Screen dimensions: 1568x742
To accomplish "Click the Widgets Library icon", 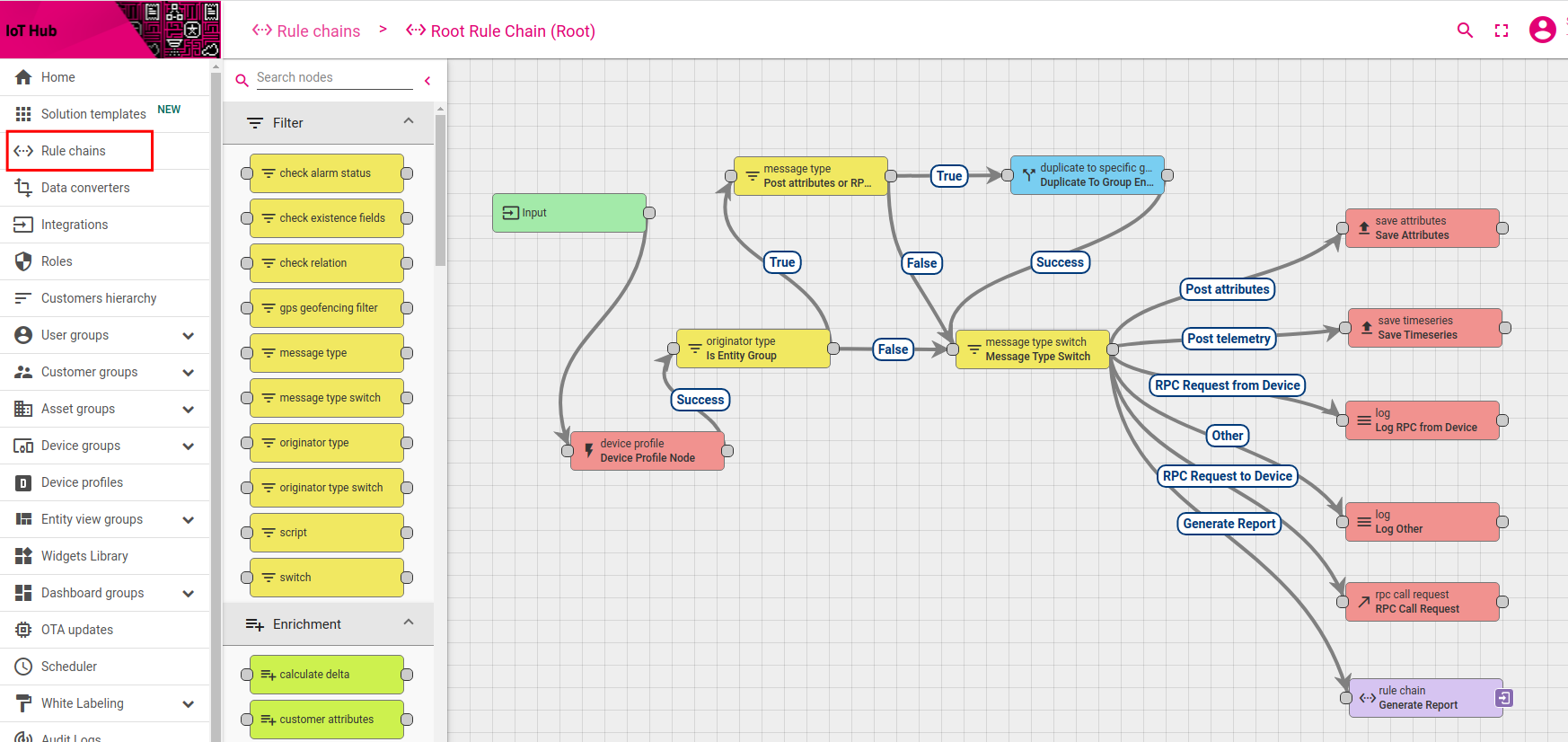I will coord(23,556).
